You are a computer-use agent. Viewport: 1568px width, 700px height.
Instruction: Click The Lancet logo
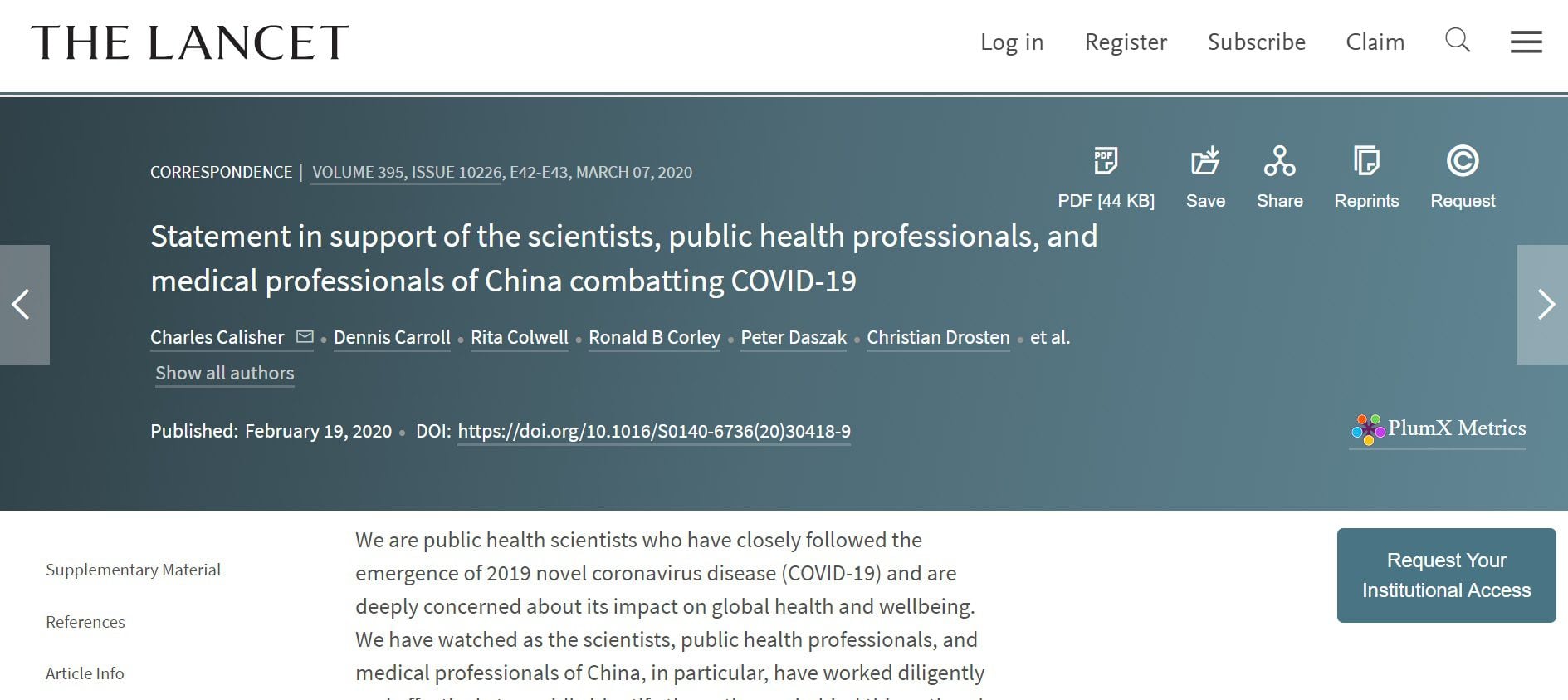click(x=190, y=42)
